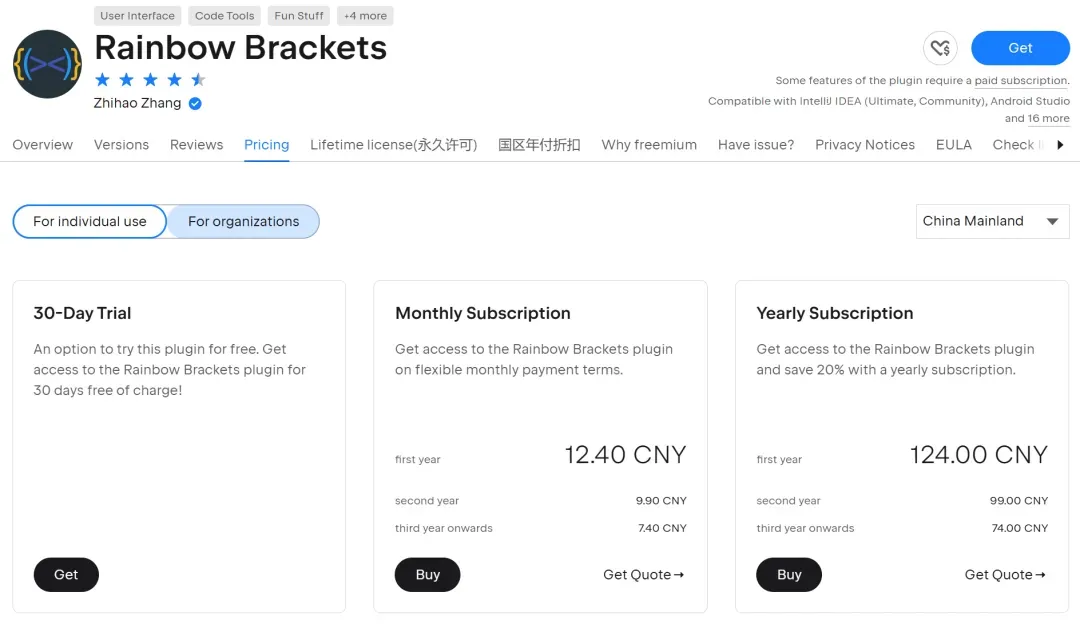
Task: Expand the +4 more tags
Action: 365,16
